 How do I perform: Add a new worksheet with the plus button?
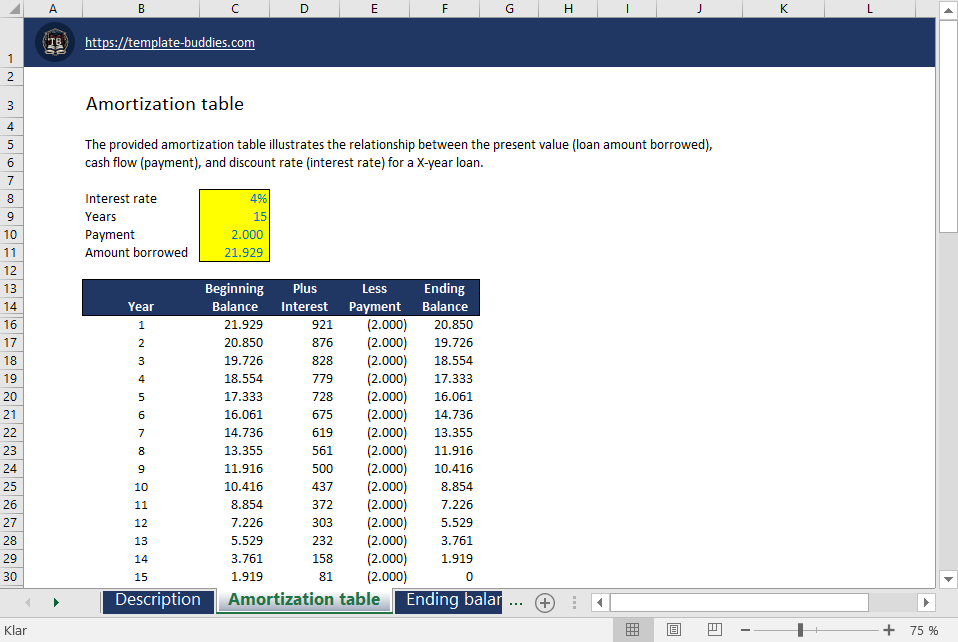click(x=545, y=601)
